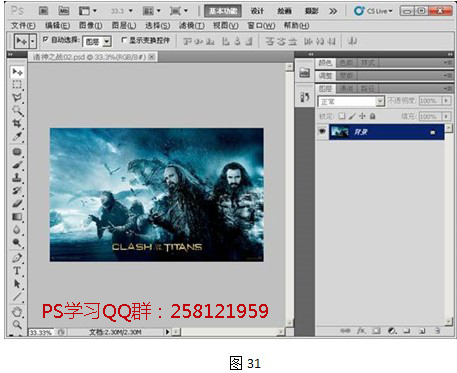This screenshot has width=457, height=373.
Task: Enable the 显示变换控件 checkbox
Action: coord(124,40)
